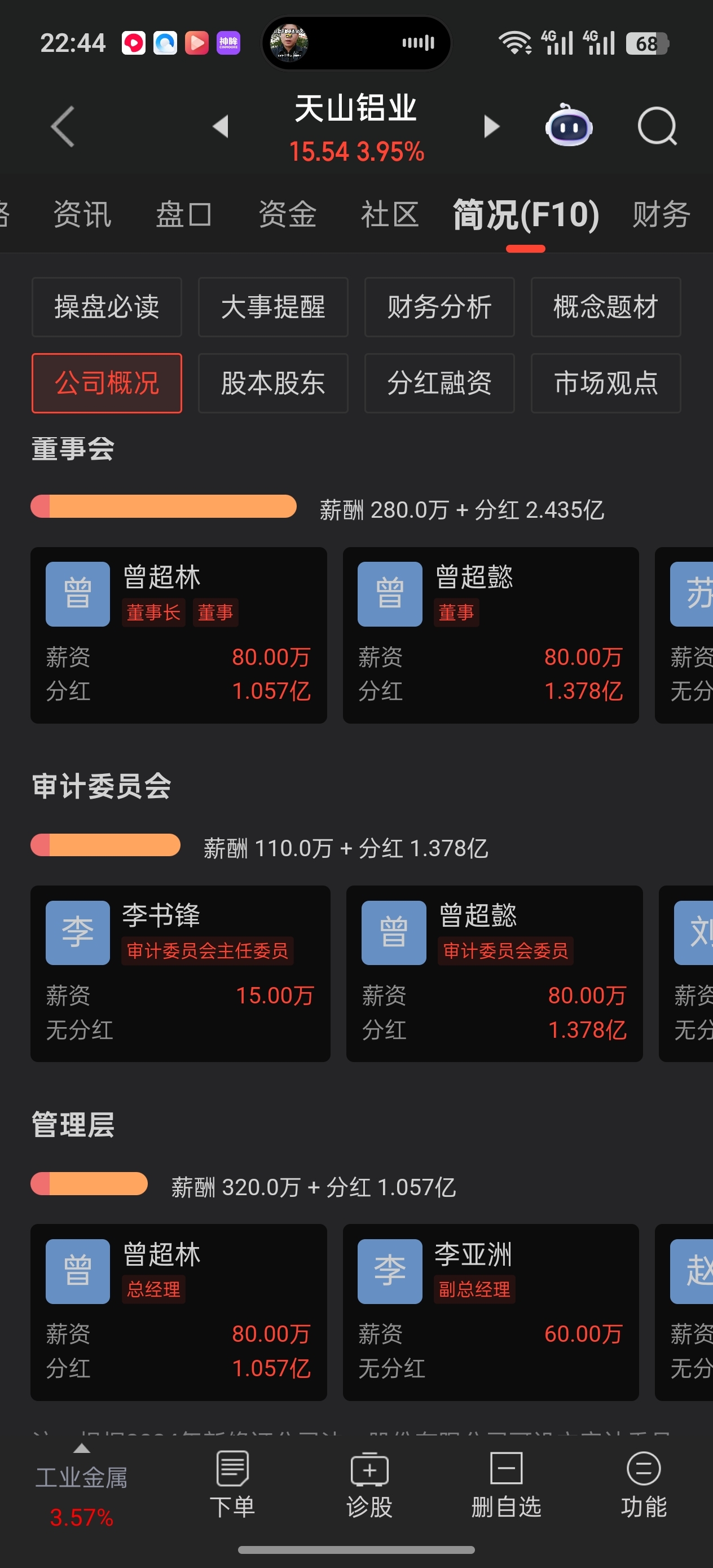The image size is (713, 1568).
Task: Tap the 下单 order icon
Action: tap(232, 1484)
